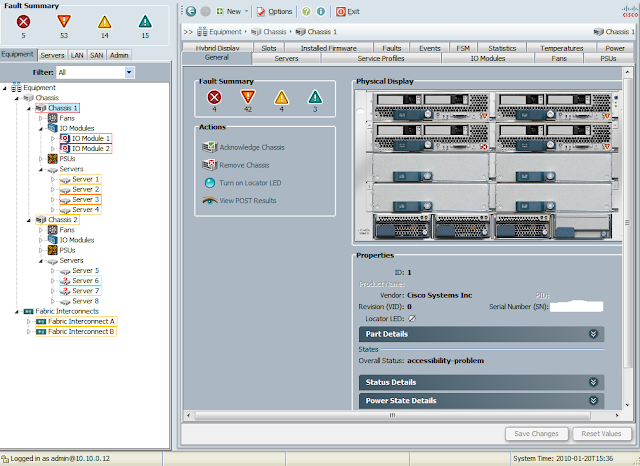This screenshot has width=640, height=466.
Task: Open the Help question mark icon
Action: point(306,11)
